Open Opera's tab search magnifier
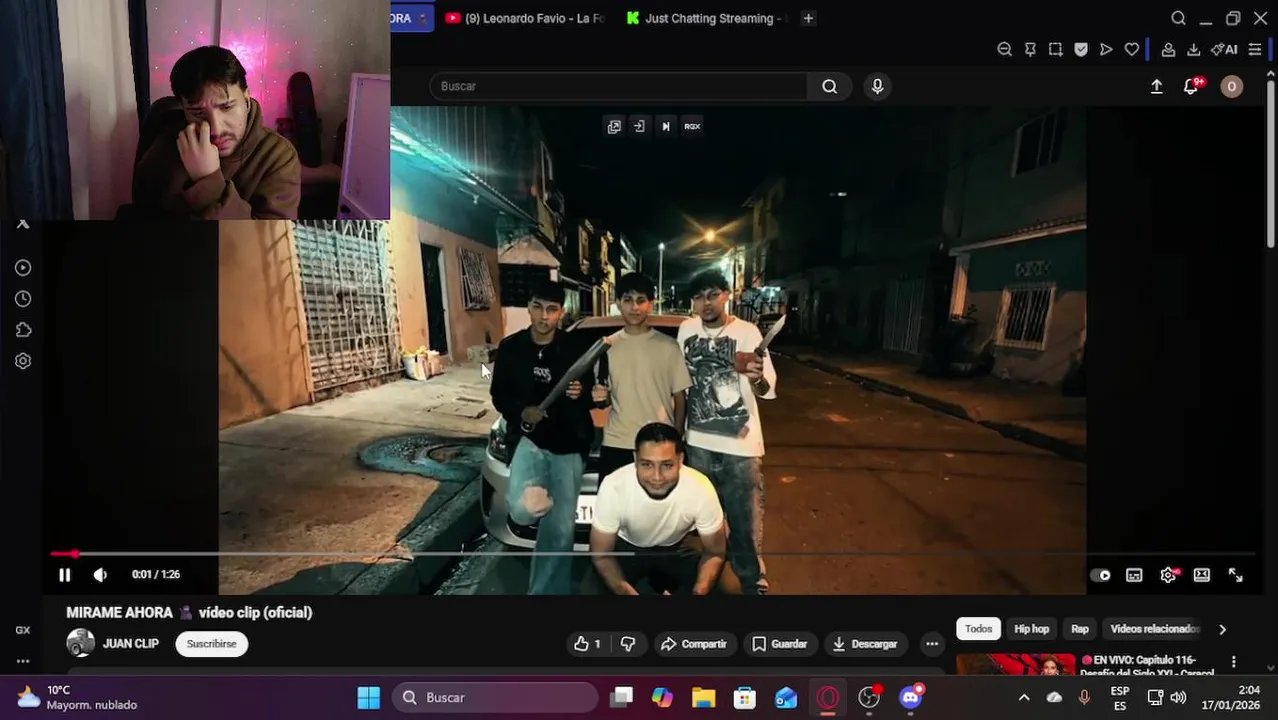Screen dimensions: 1278x720 tap(1178, 18)
